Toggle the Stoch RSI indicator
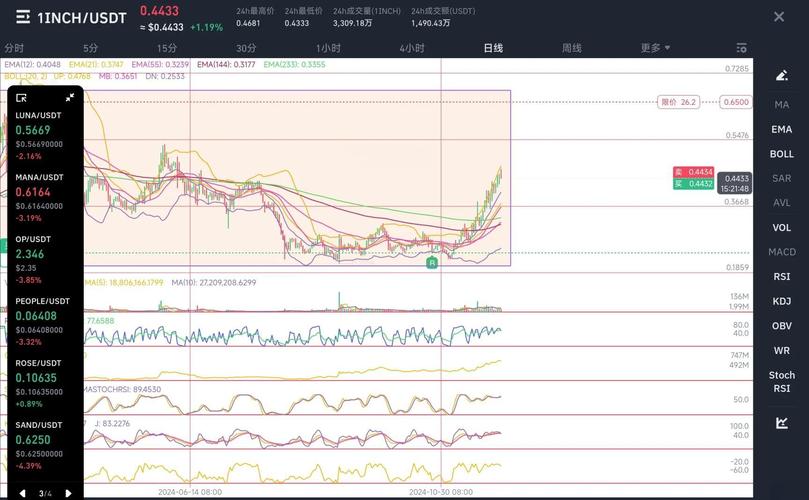Image resolution: width=809 pixels, height=500 pixels. coord(782,382)
